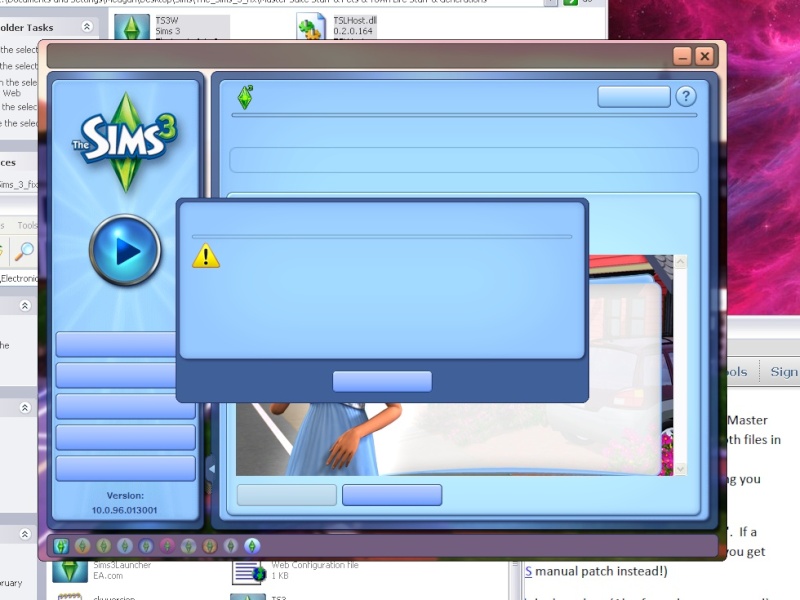Click the word Master in the browser page
This screenshot has width=800, height=600.
[x=747, y=420]
